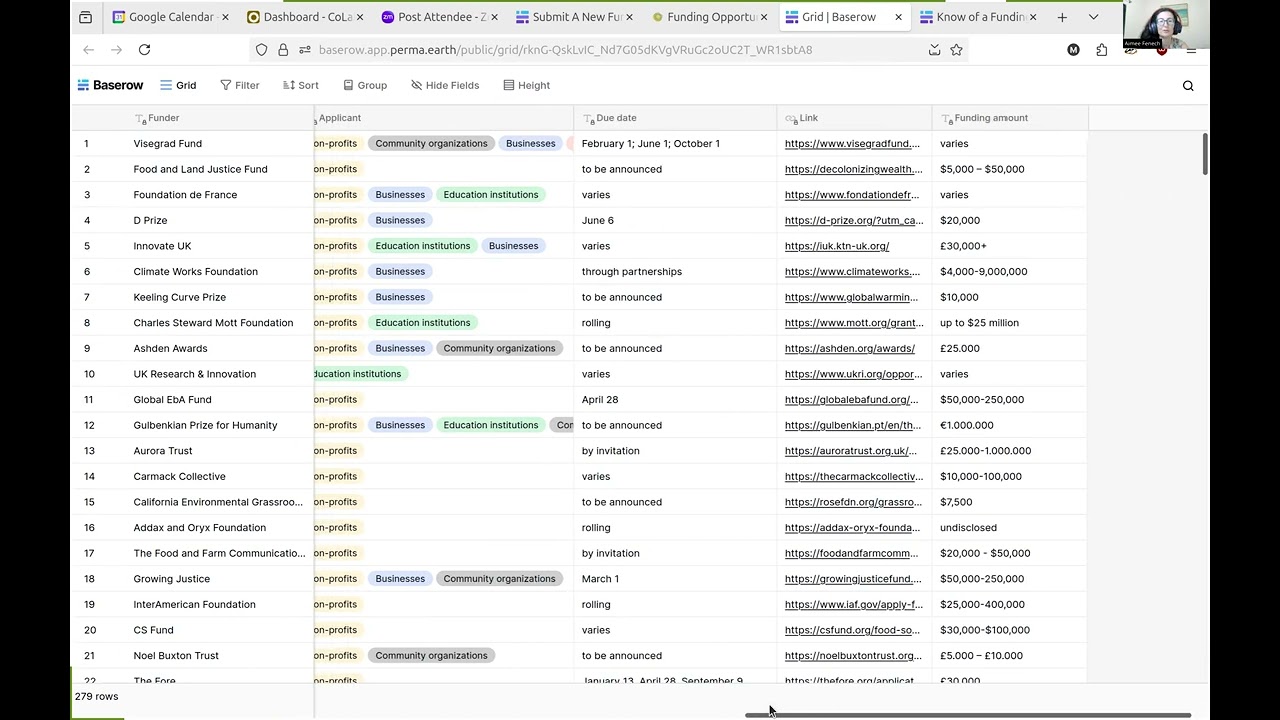Open the d-prize.org link
The image size is (1280, 720).
[x=854, y=220]
